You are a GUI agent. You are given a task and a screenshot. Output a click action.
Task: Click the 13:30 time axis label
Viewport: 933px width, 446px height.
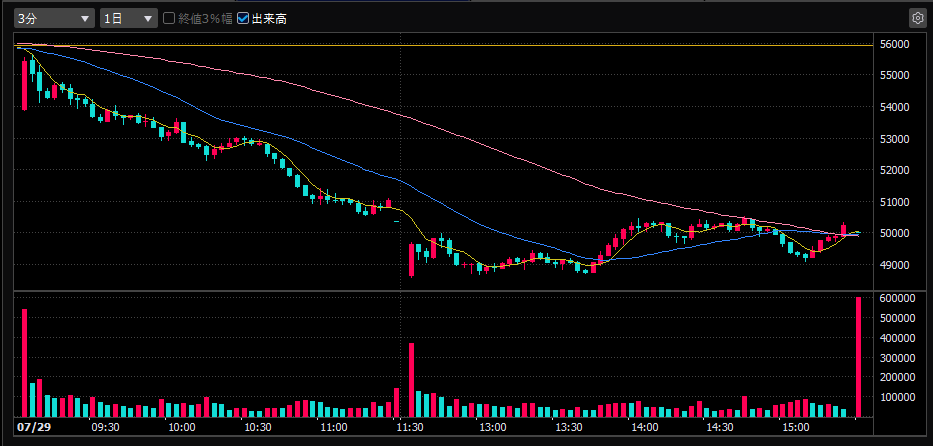569,427
